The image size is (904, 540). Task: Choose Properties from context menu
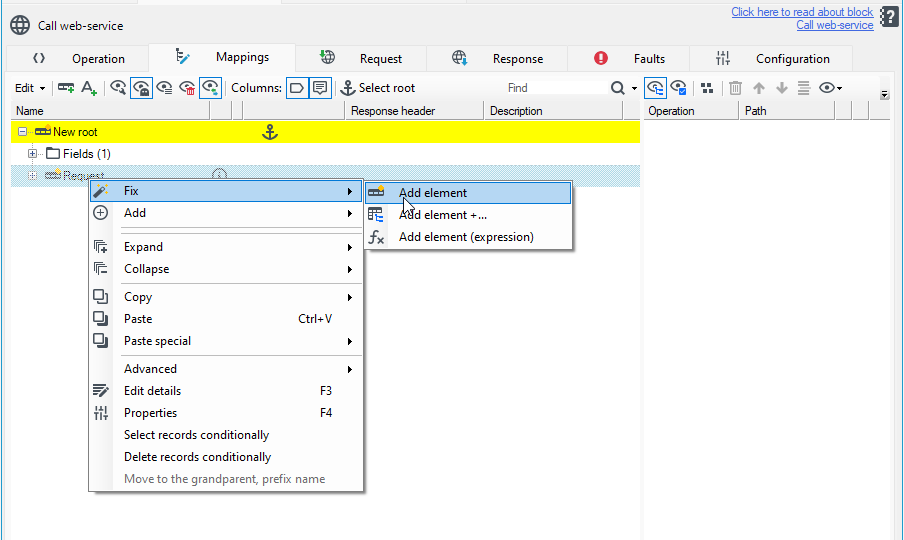226,413
